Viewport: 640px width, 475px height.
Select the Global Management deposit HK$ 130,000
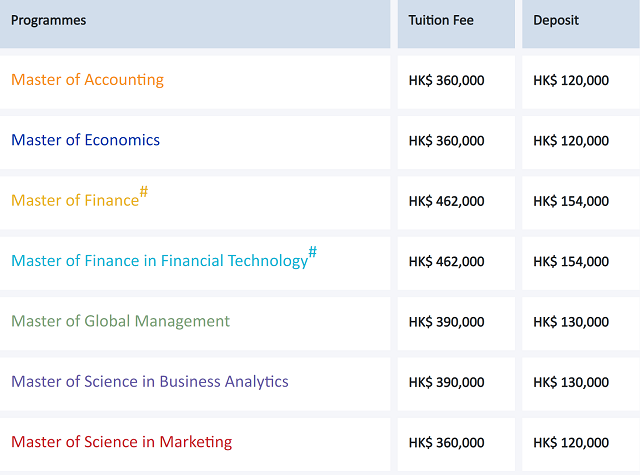tap(571, 322)
